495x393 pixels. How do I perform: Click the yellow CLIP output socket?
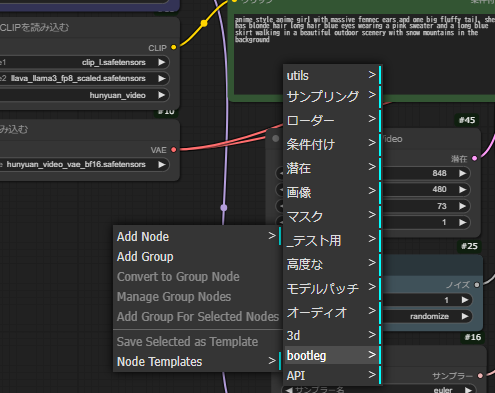click(174, 47)
